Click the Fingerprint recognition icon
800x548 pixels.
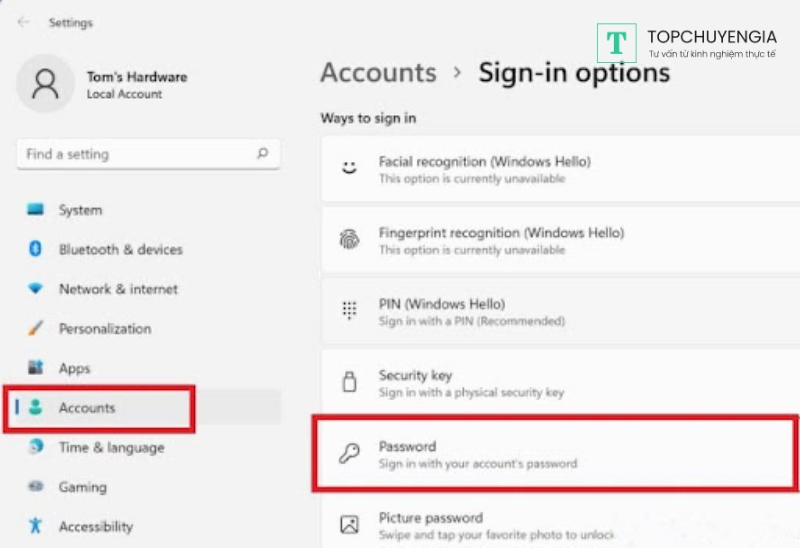point(349,240)
